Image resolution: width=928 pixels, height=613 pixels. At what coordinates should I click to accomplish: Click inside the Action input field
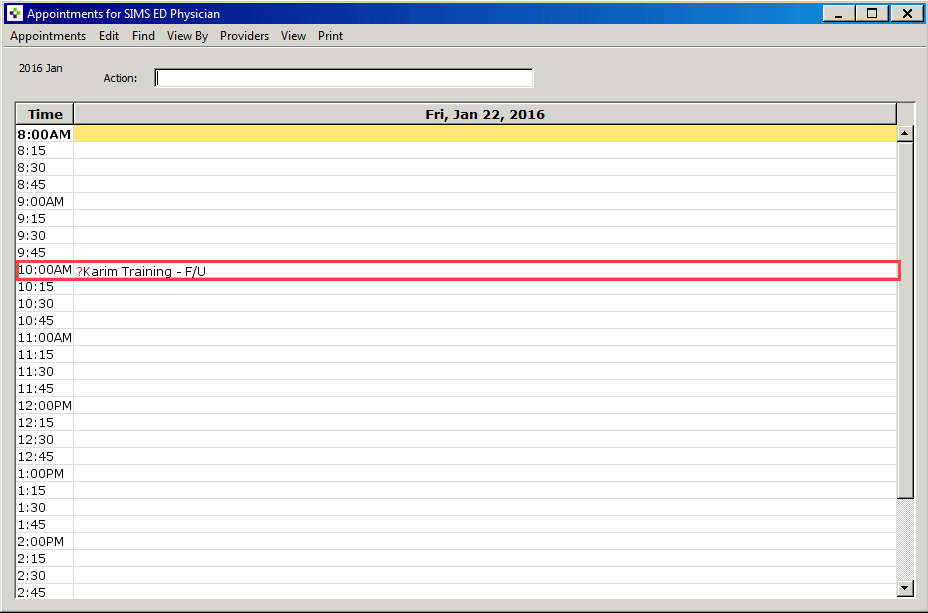point(343,78)
